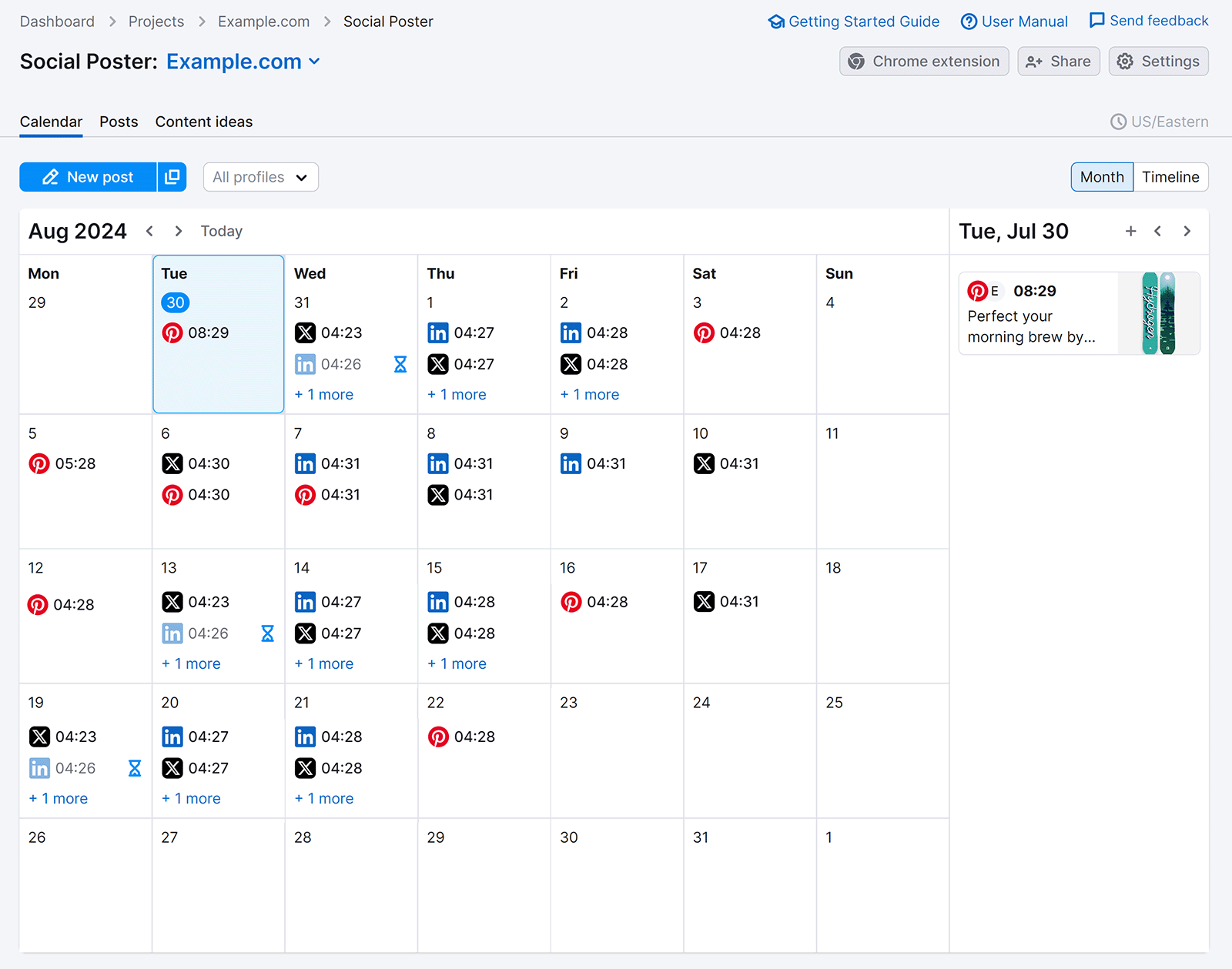Open the Getting Started Guide link
Viewport: 1232px width, 969px height.
(854, 22)
